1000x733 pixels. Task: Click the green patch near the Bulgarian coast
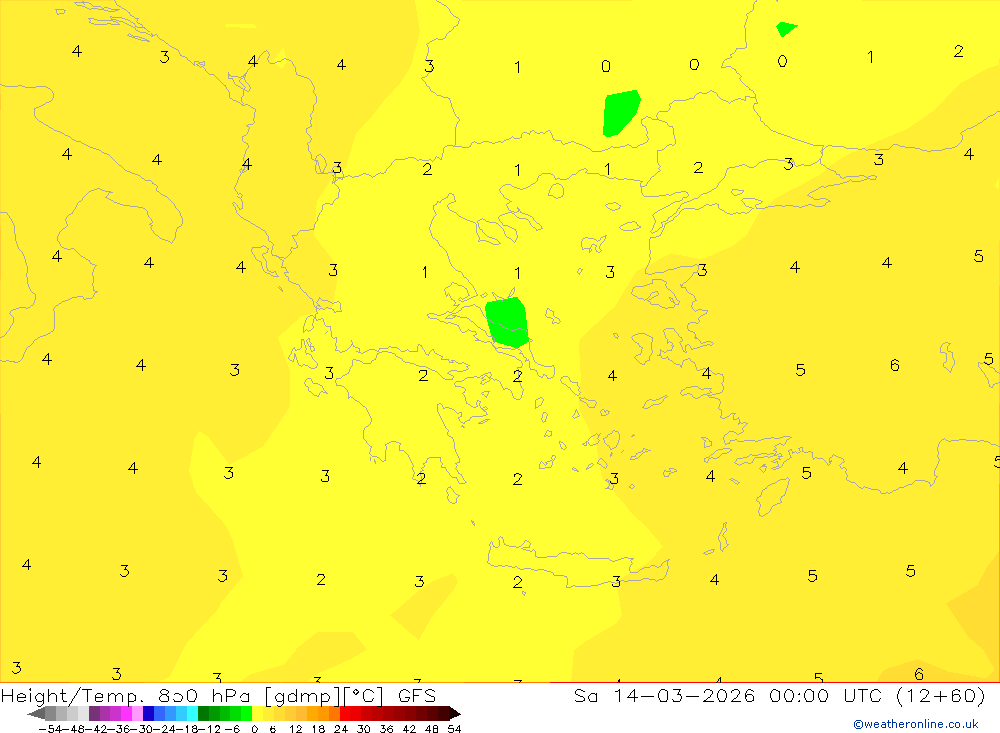click(x=621, y=113)
